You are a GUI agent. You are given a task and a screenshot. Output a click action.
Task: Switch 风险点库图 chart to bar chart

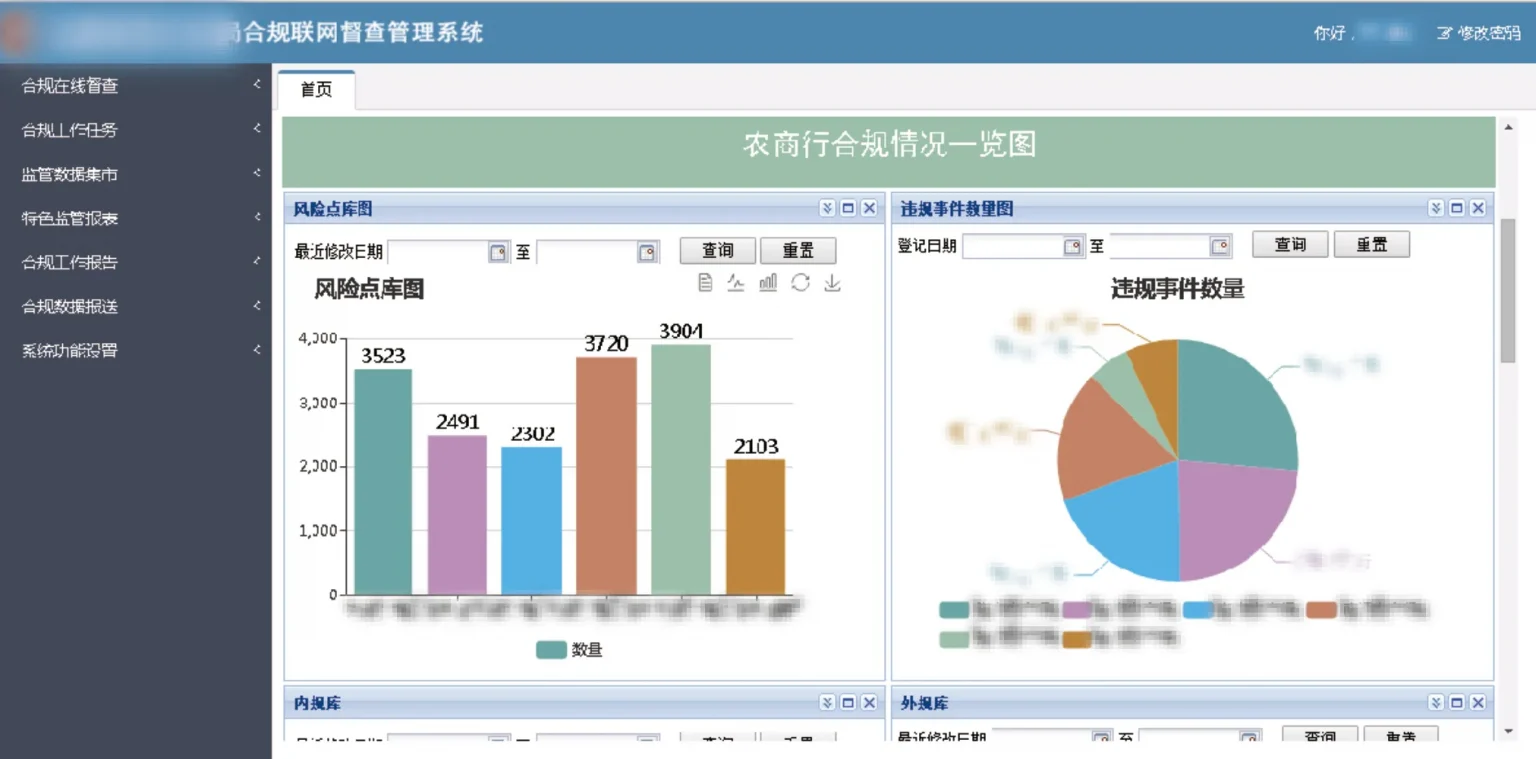[768, 283]
